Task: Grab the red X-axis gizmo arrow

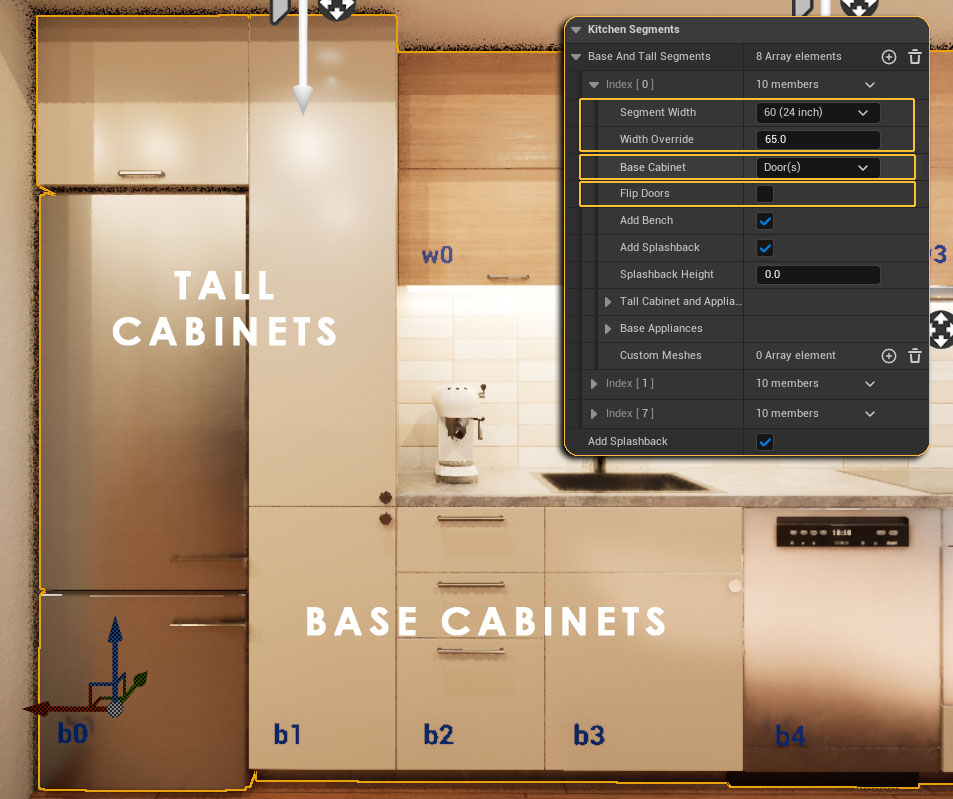Action: click(x=38, y=708)
